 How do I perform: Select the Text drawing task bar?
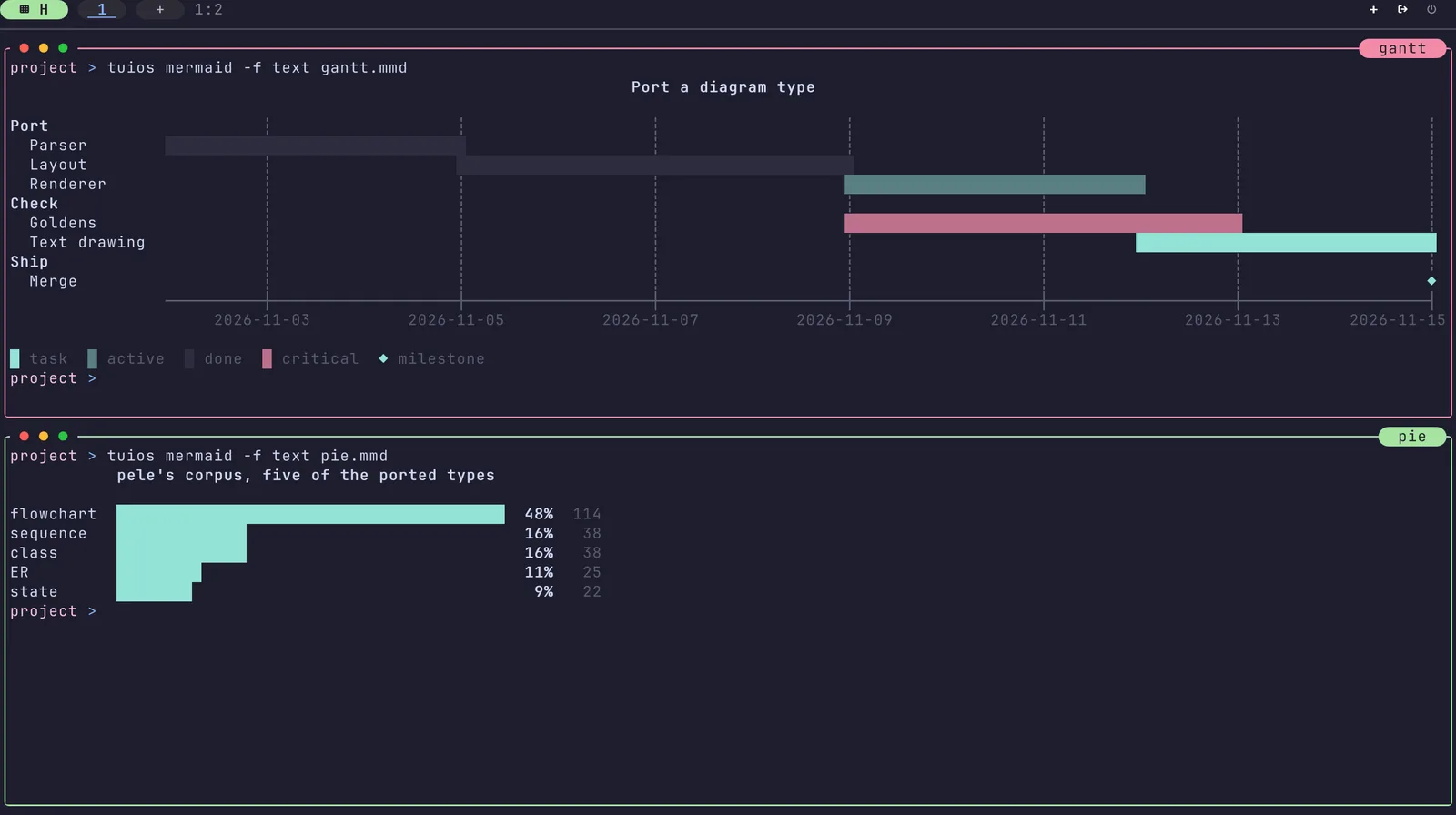[x=1286, y=243]
